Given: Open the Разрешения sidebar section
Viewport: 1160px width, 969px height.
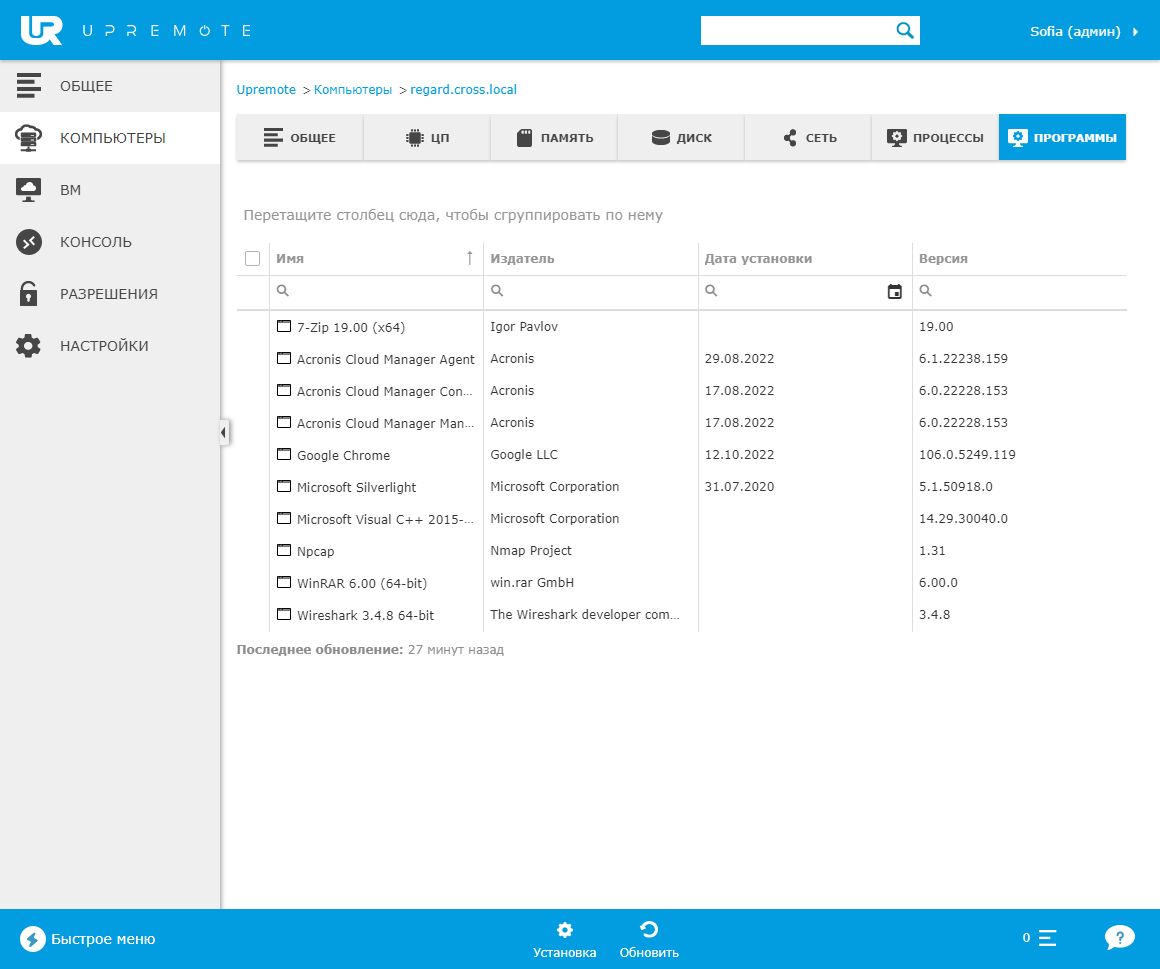Looking at the screenshot, I should 110,294.
